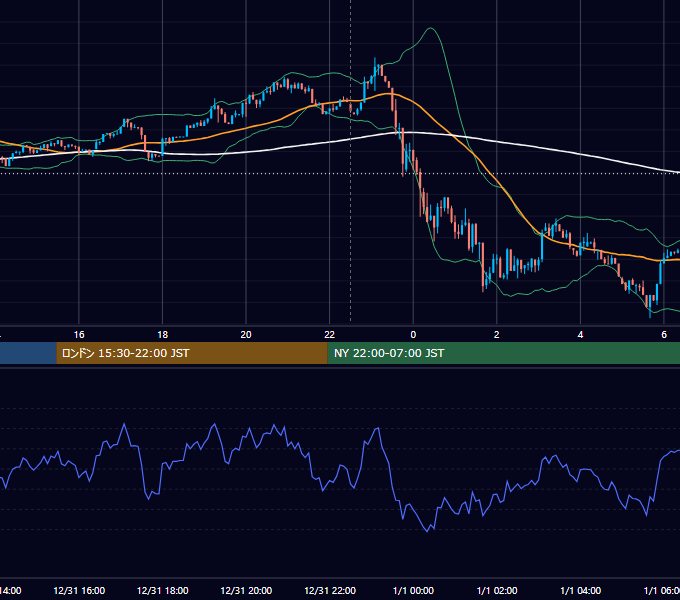Select the 12/31 22:00 time label

tap(330, 590)
